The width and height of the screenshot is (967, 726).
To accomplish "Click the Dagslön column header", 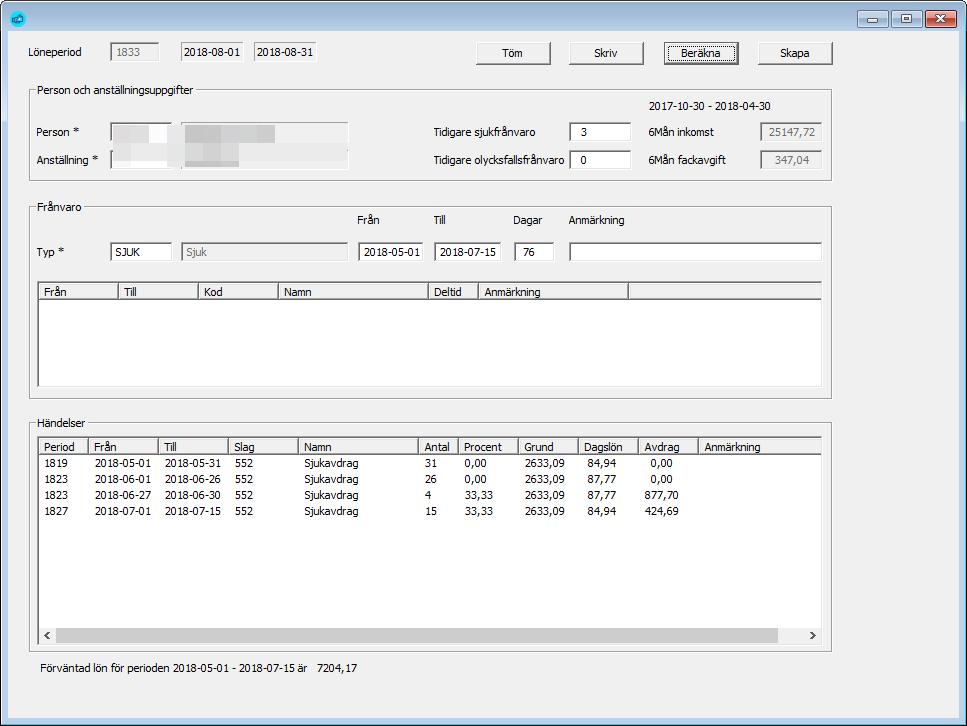I will coord(608,447).
